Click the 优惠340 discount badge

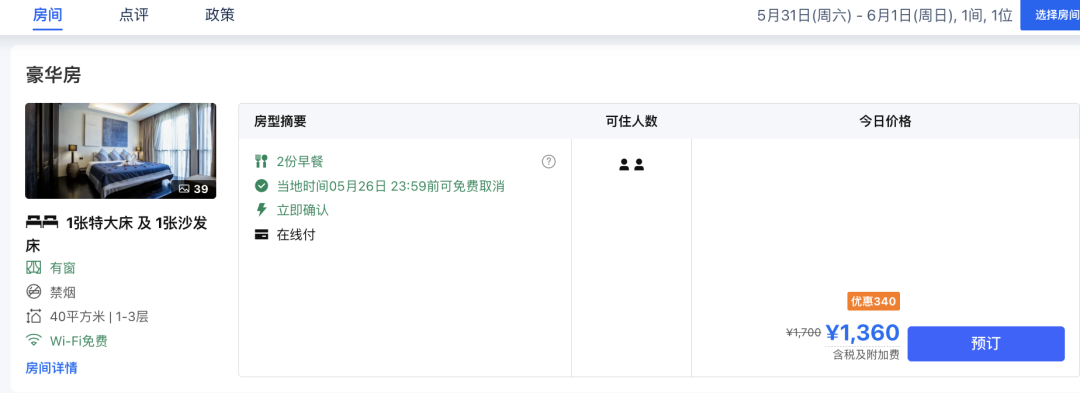[x=873, y=301]
